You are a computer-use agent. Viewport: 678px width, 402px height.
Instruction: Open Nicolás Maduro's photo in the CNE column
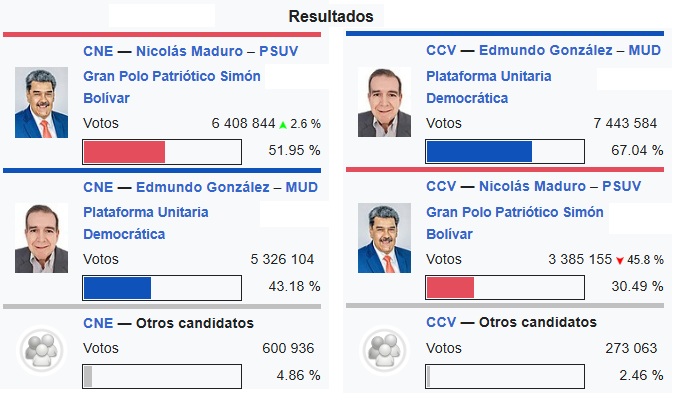point(42,103)
